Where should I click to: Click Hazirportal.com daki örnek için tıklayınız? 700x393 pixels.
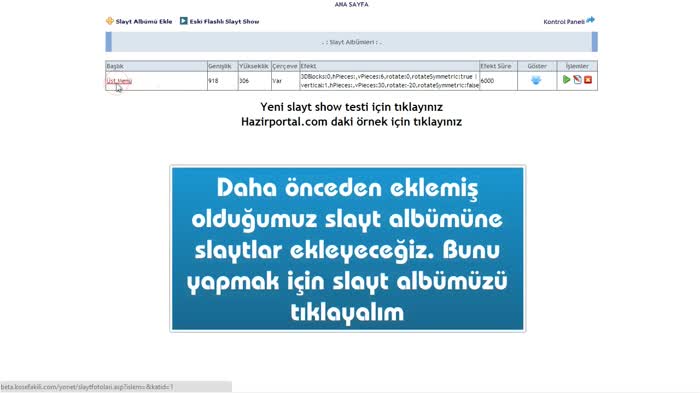click(351, 122)
